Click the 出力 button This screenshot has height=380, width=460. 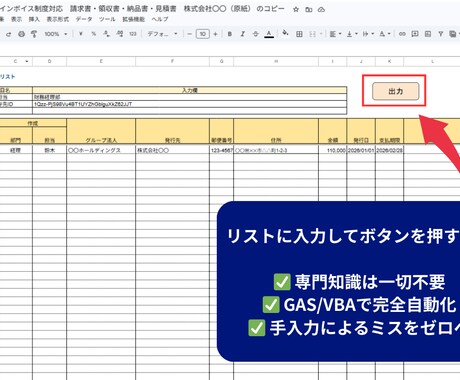(395, 91)
